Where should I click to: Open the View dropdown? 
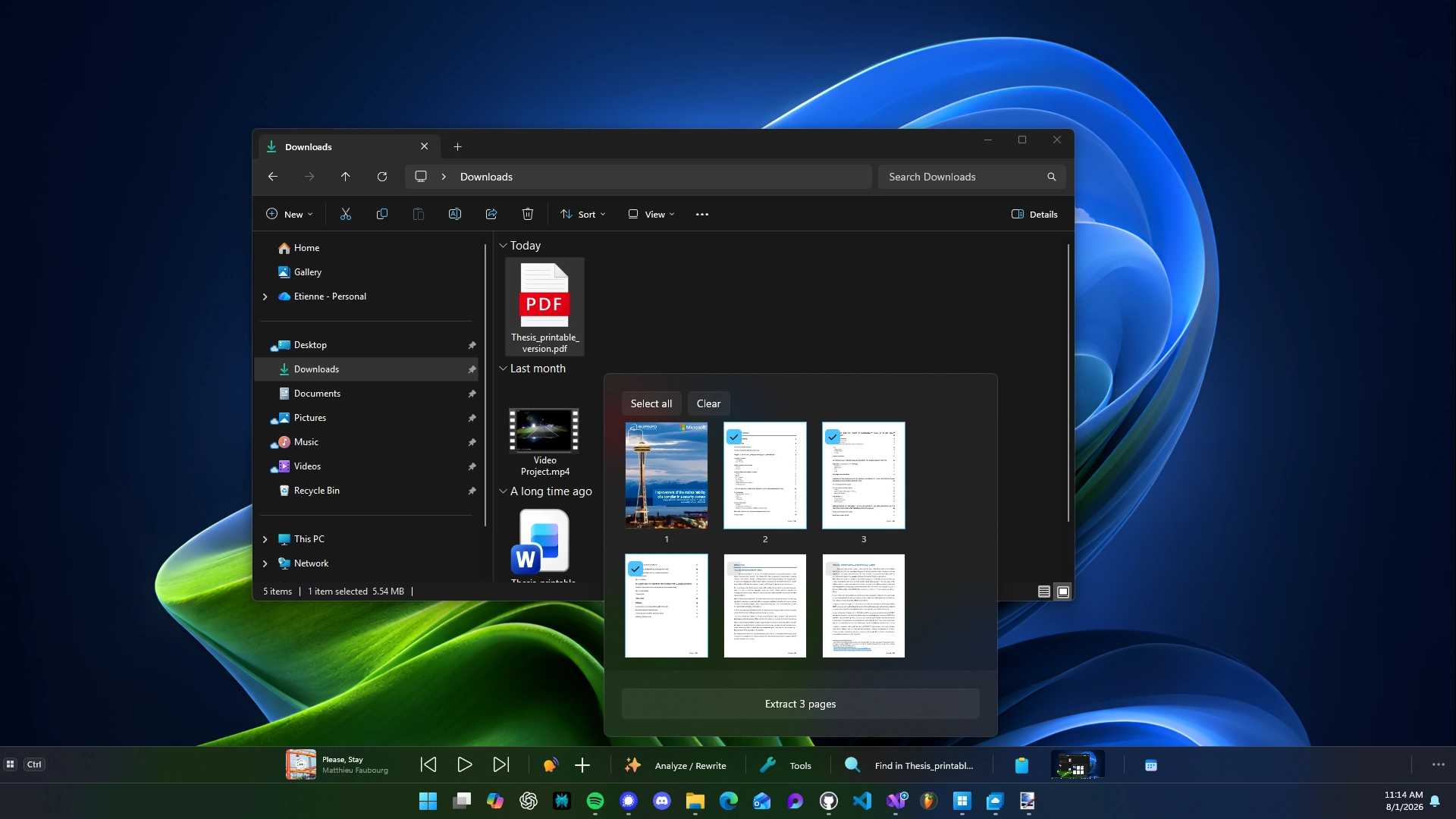651,215
